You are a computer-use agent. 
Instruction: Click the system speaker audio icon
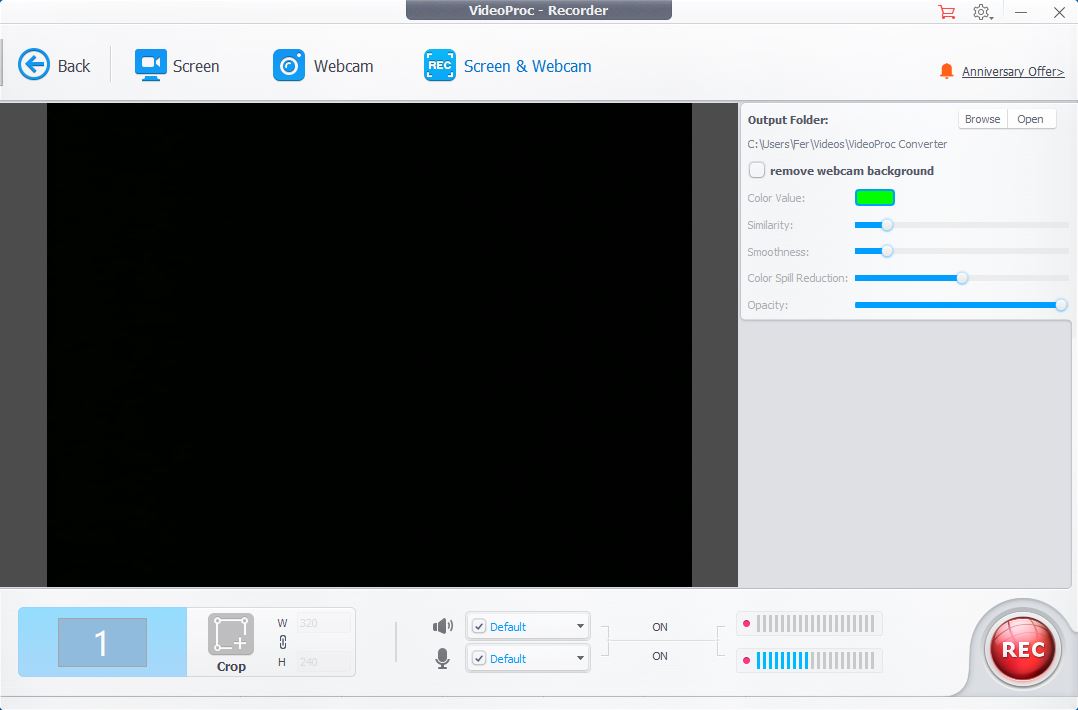pos(443,626)
